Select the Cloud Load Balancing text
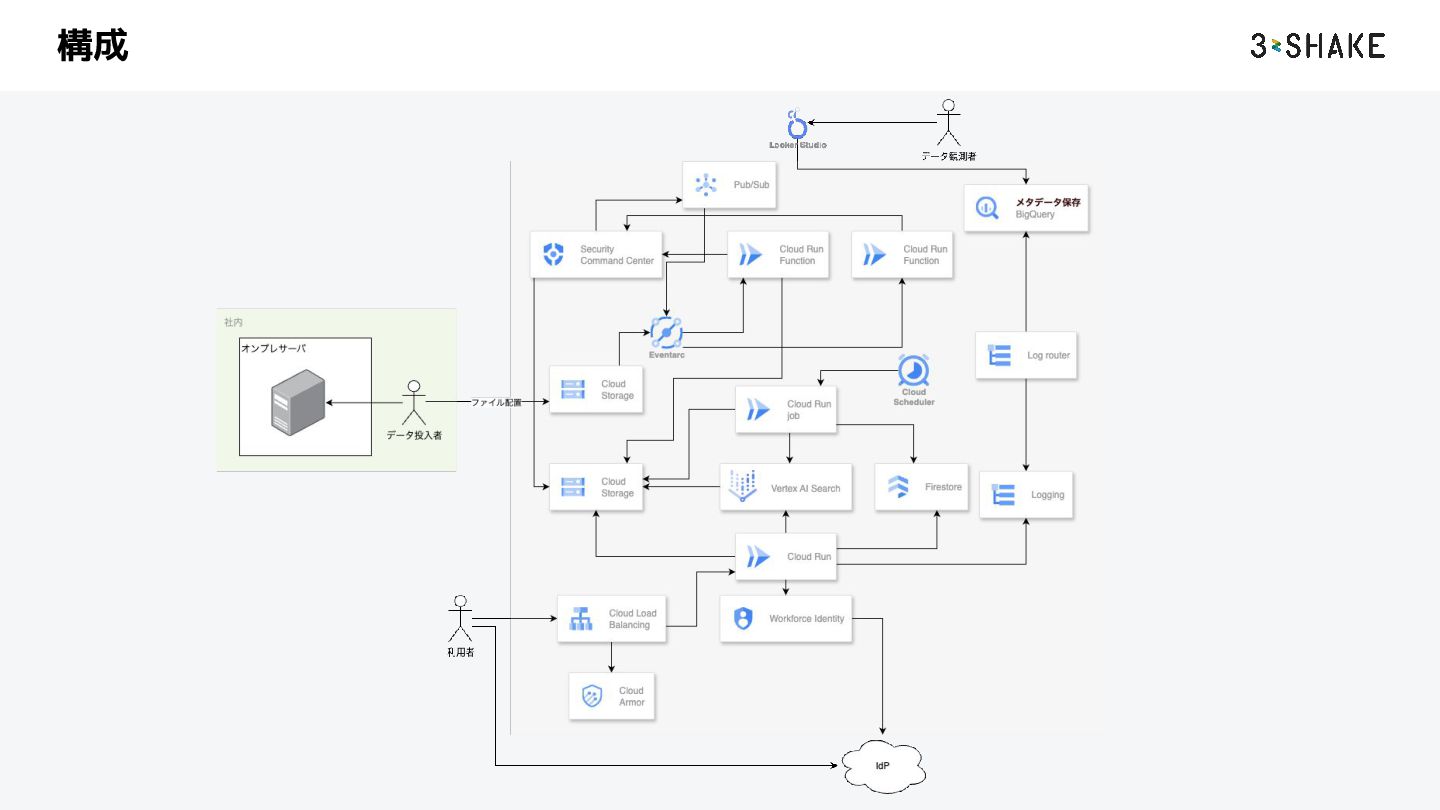Image resolution: width=1440 pixels, height=810 pixels. tap(633, 619)
